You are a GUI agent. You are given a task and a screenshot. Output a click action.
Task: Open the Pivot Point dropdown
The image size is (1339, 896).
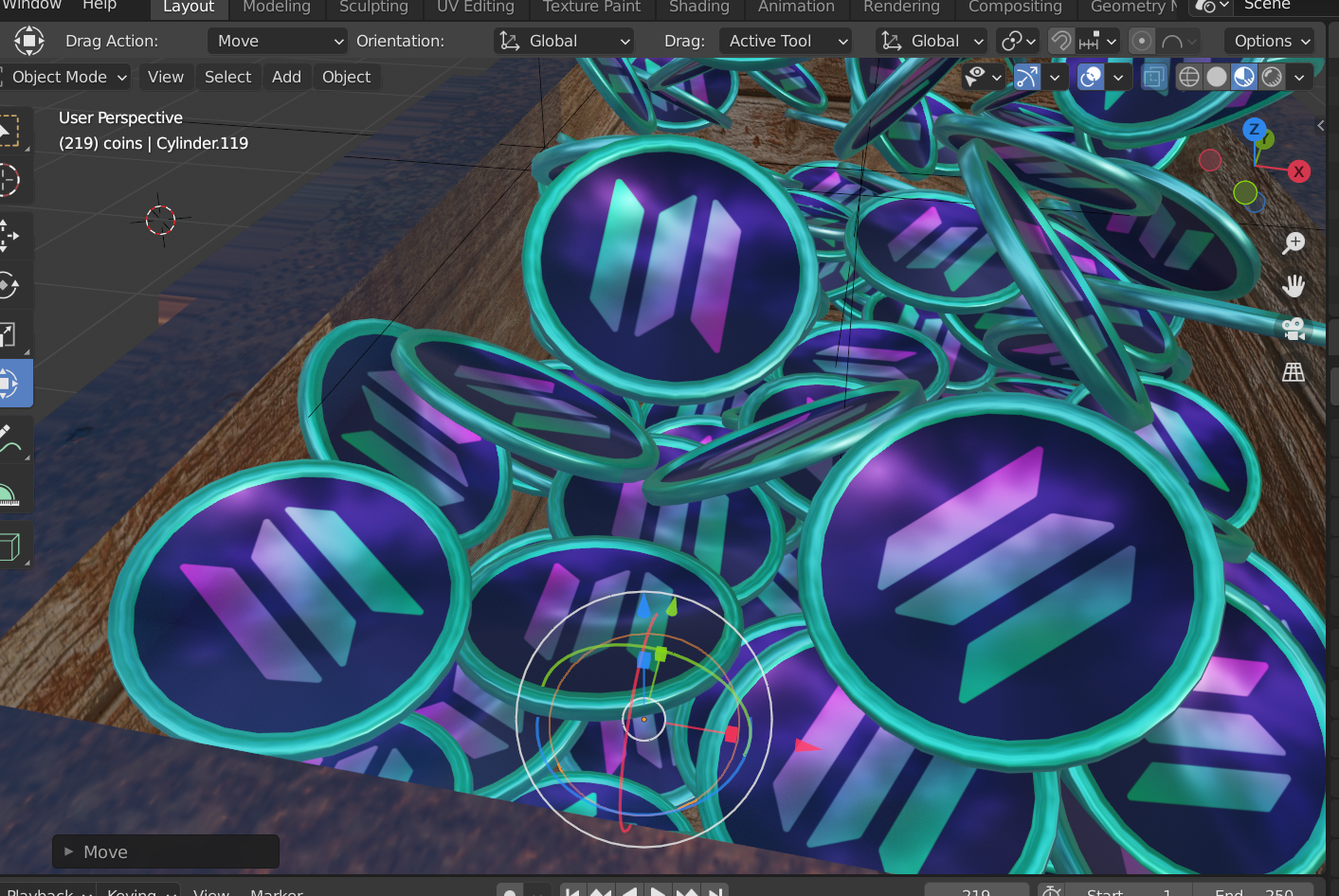click(1019, 41)
